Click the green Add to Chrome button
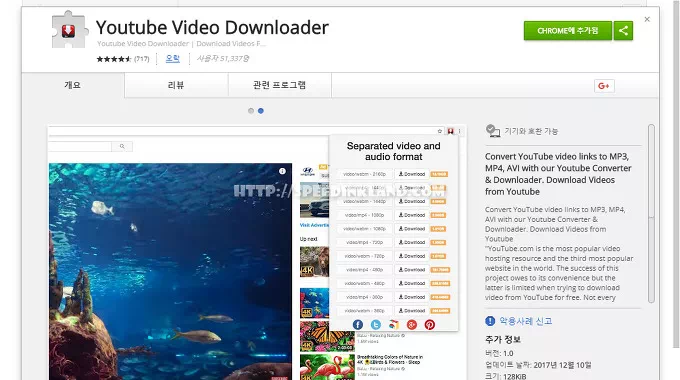Image resolution: width=680 pixels, height=380 pixels. pyautogui.click(x=568, y=31)
